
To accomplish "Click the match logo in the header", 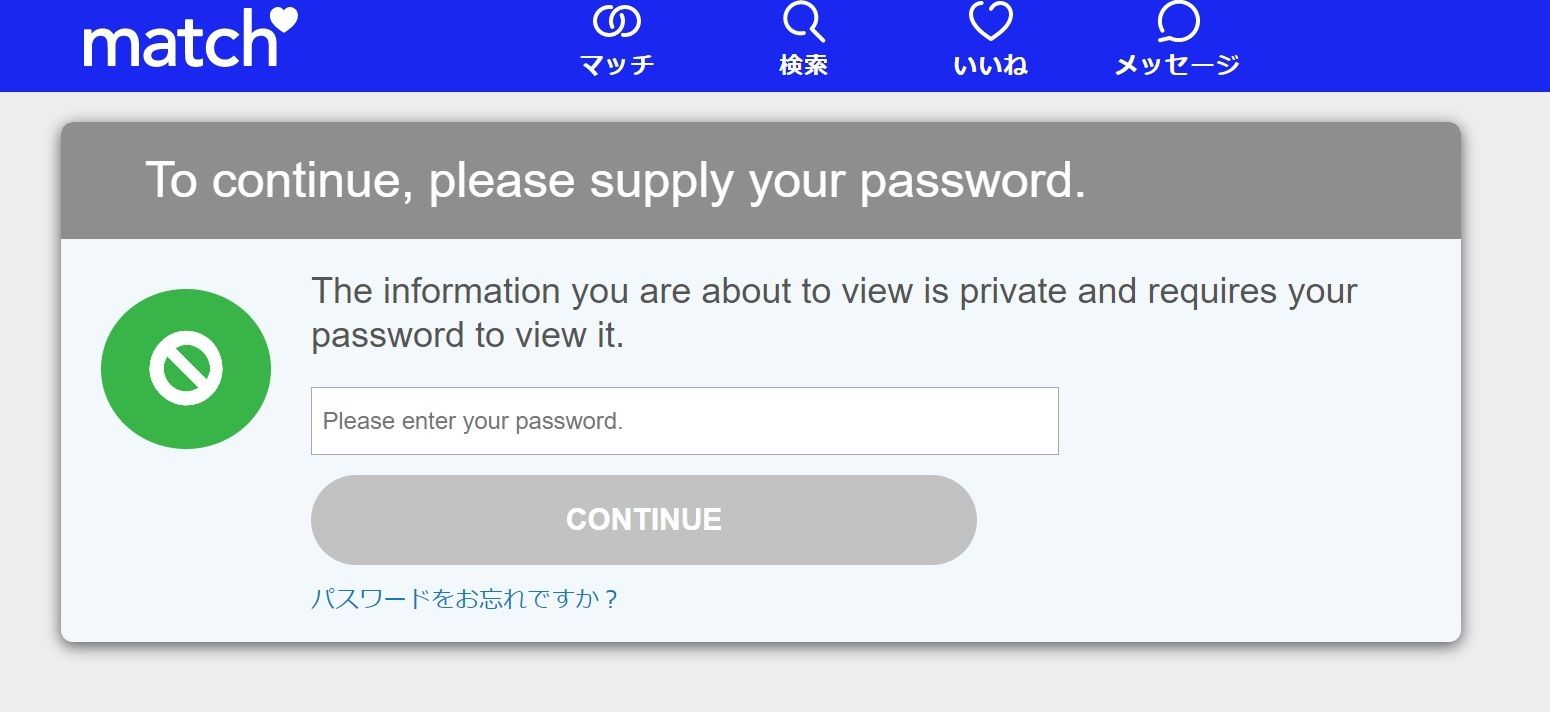I will pos(190,38).
